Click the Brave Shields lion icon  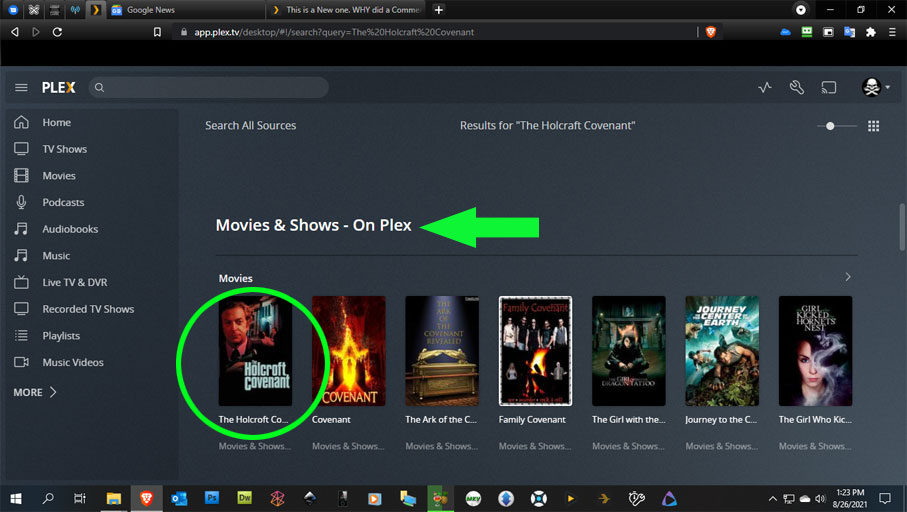tap(711, 32)
